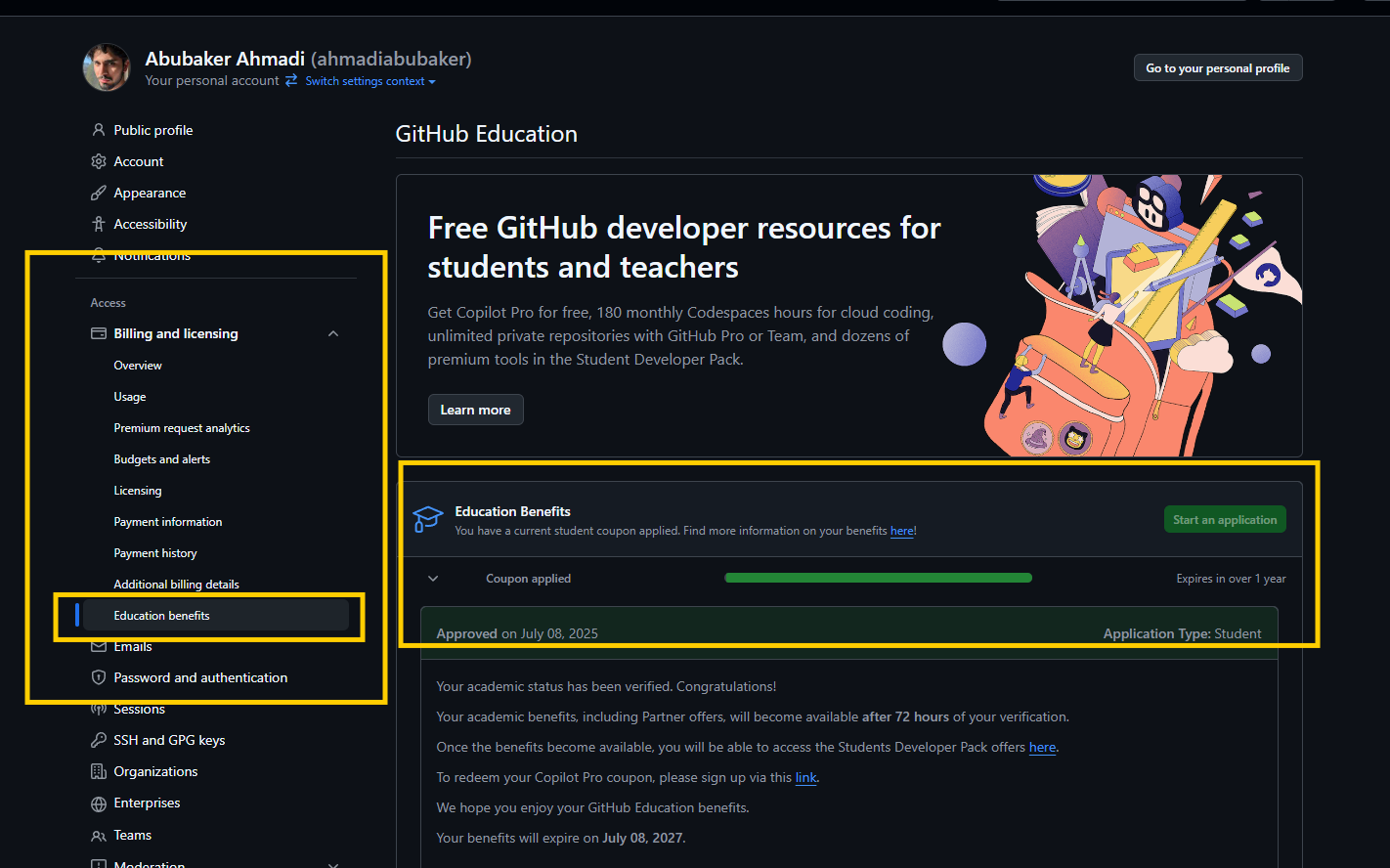Collapse the Billing and licensing section

tap(333, 333)
